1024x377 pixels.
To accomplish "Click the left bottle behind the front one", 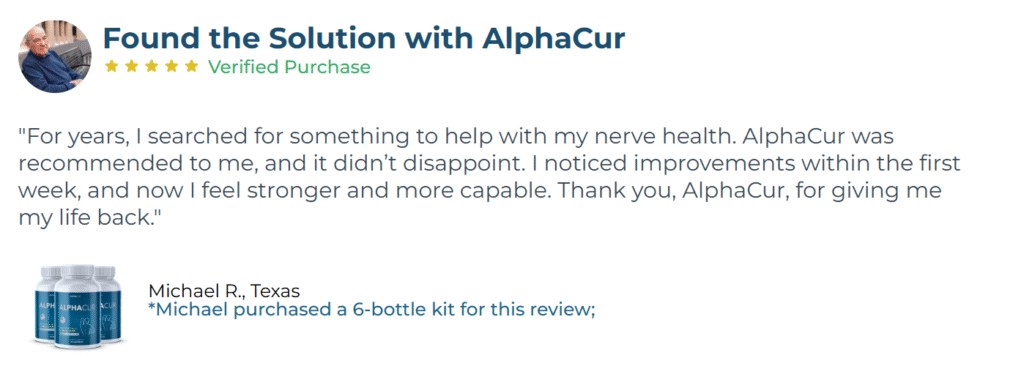I will [x=45, y=302].
